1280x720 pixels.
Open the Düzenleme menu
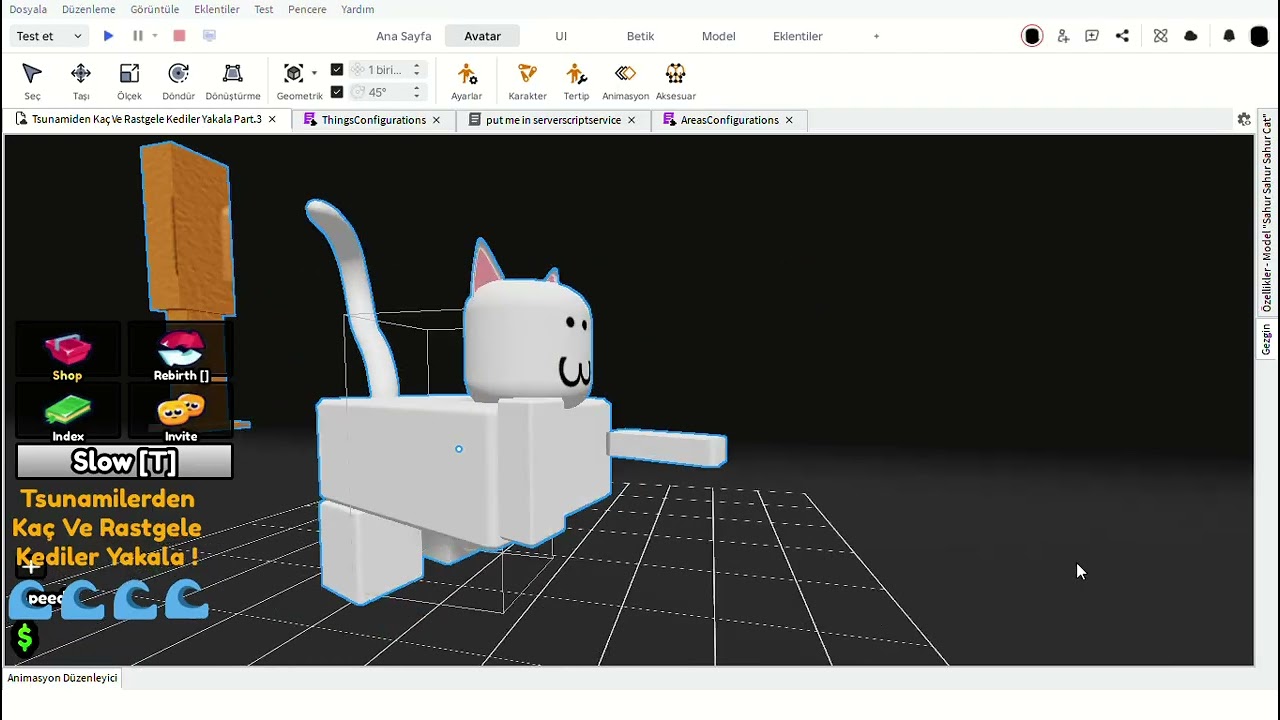tap(88, 9)
